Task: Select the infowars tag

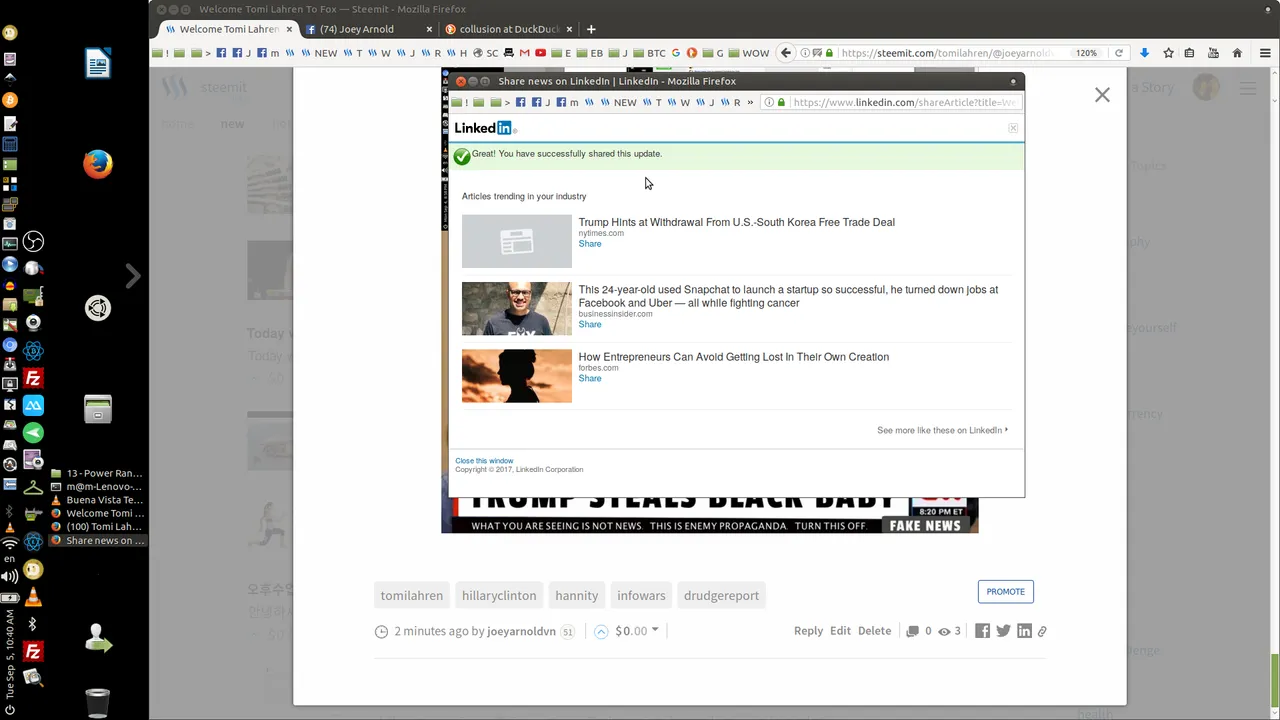Action: coord(641,595)
